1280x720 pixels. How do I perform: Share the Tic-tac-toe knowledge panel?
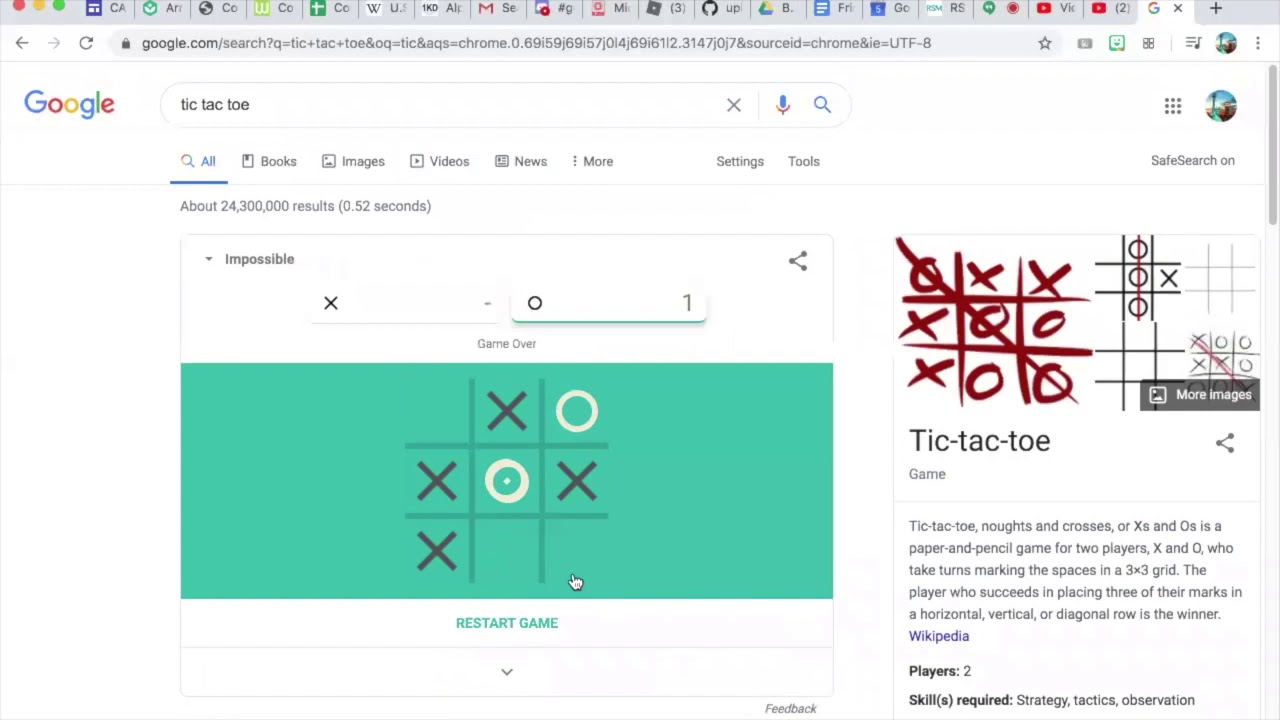[x=1225, y=443]
